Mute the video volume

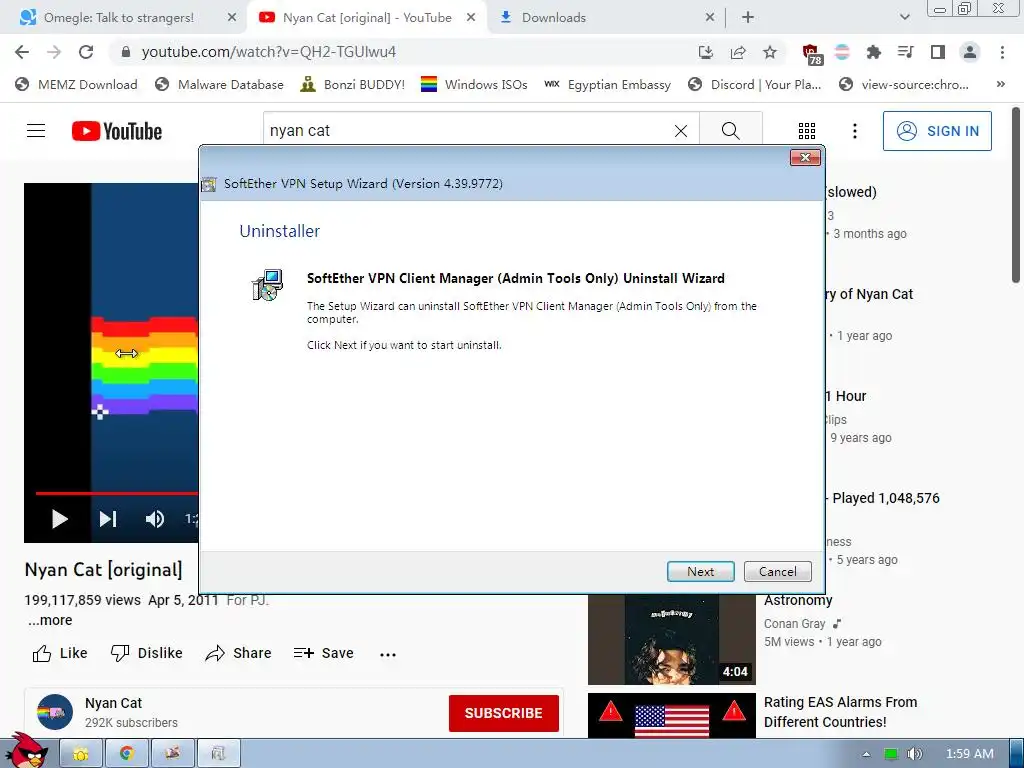click(x=154, y=519)
